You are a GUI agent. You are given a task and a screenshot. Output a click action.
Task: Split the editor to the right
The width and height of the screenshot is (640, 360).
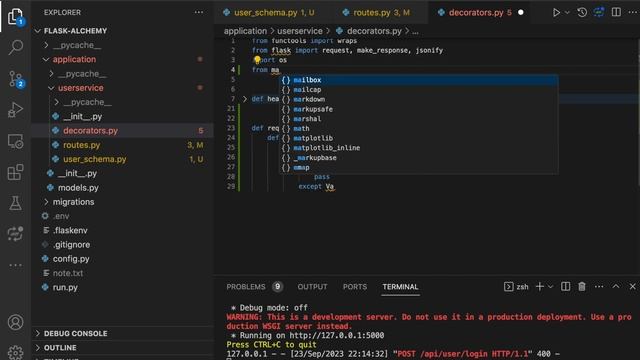pos(616,12)
